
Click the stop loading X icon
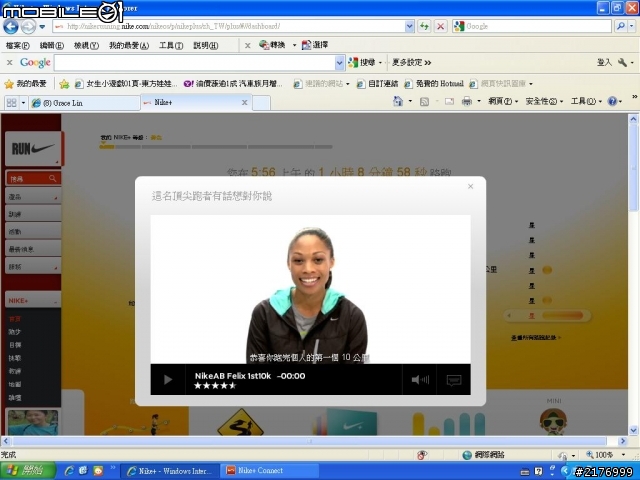[x=440, y=27]
